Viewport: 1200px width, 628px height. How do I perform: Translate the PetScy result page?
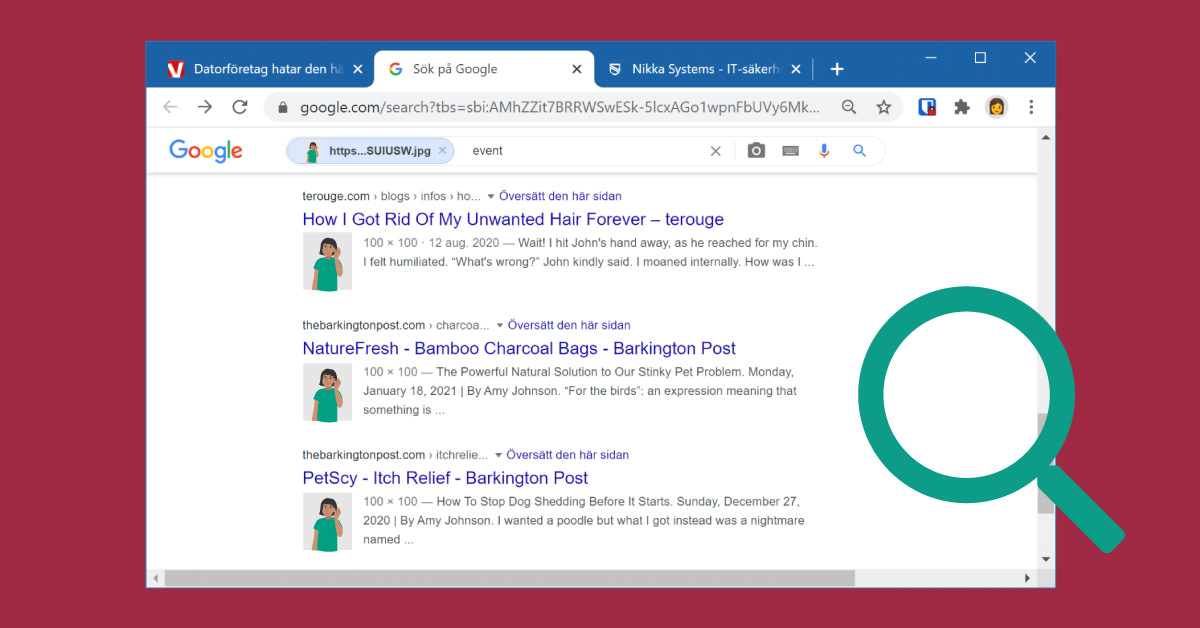click(568, 455)
